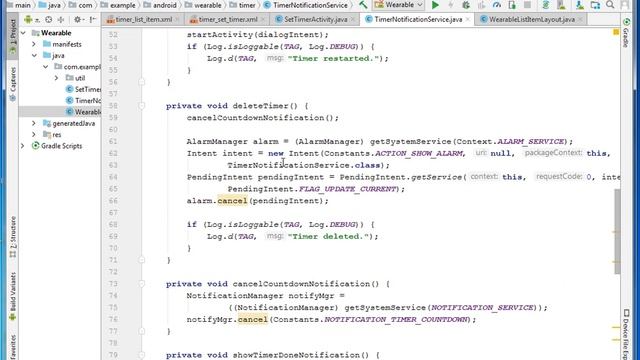
Task: Switch to WearableListItemLayout.java tab
Action: 531,19
